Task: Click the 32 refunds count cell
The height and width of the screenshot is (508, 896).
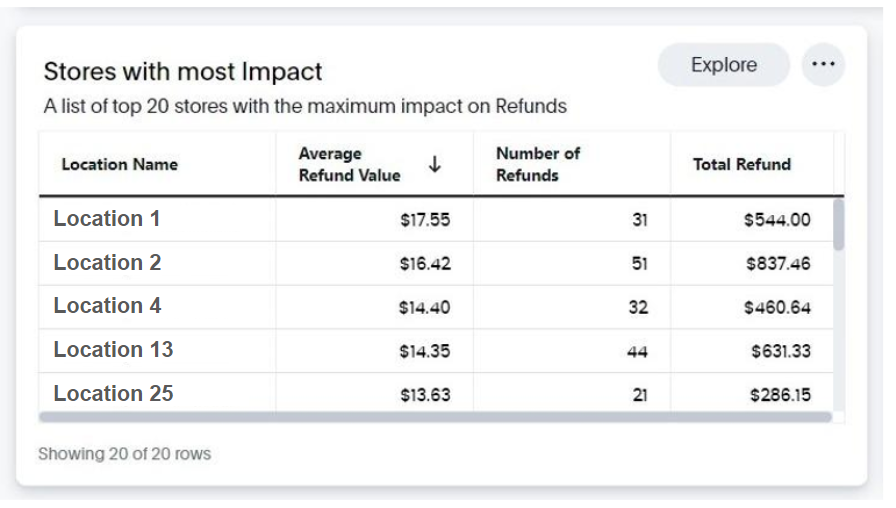Action: pos(571,307)
